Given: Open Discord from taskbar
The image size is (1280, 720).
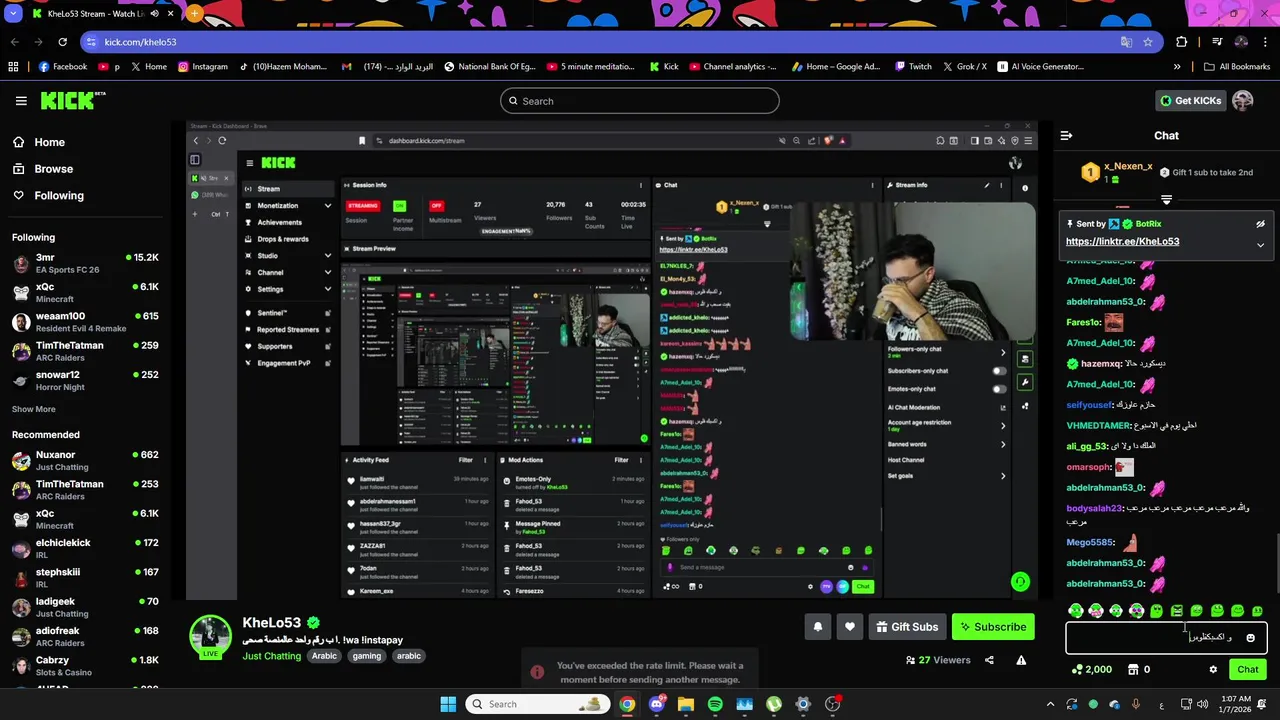Looking at the screenshot, I should [656, 704].
